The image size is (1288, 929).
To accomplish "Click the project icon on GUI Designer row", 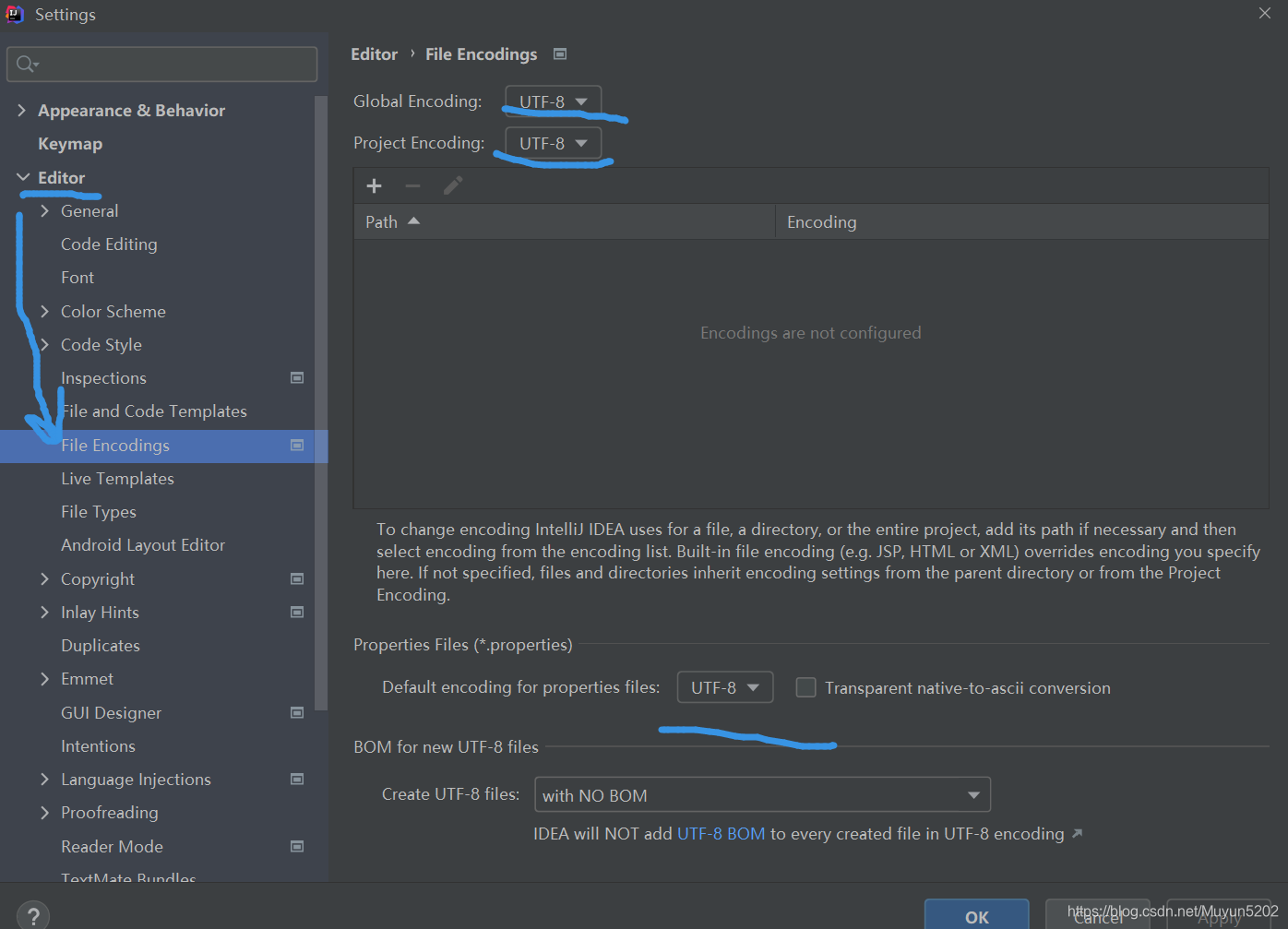I will (297, 712).
